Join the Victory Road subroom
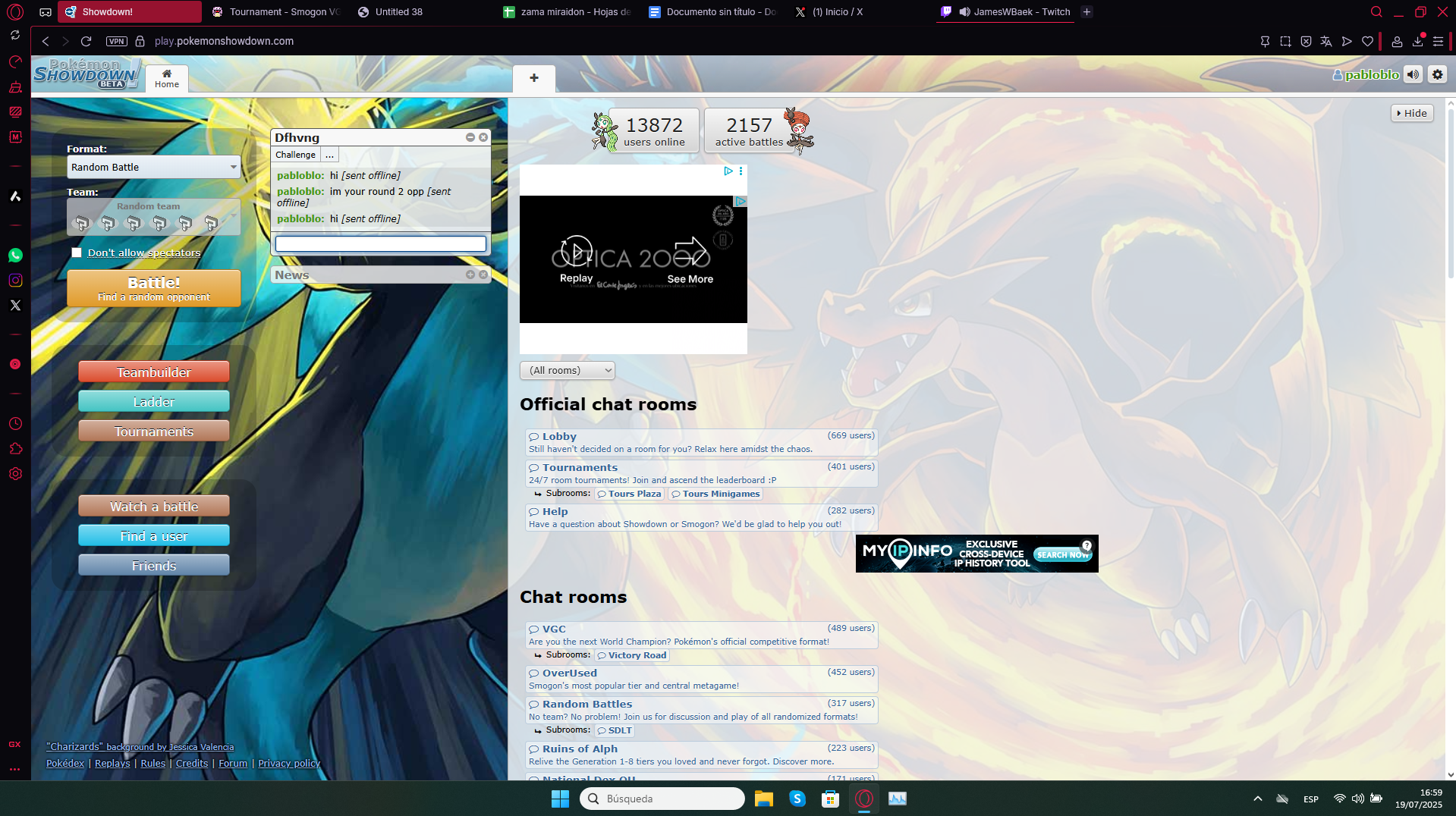The image size is (1456, 816). point(631,655)
